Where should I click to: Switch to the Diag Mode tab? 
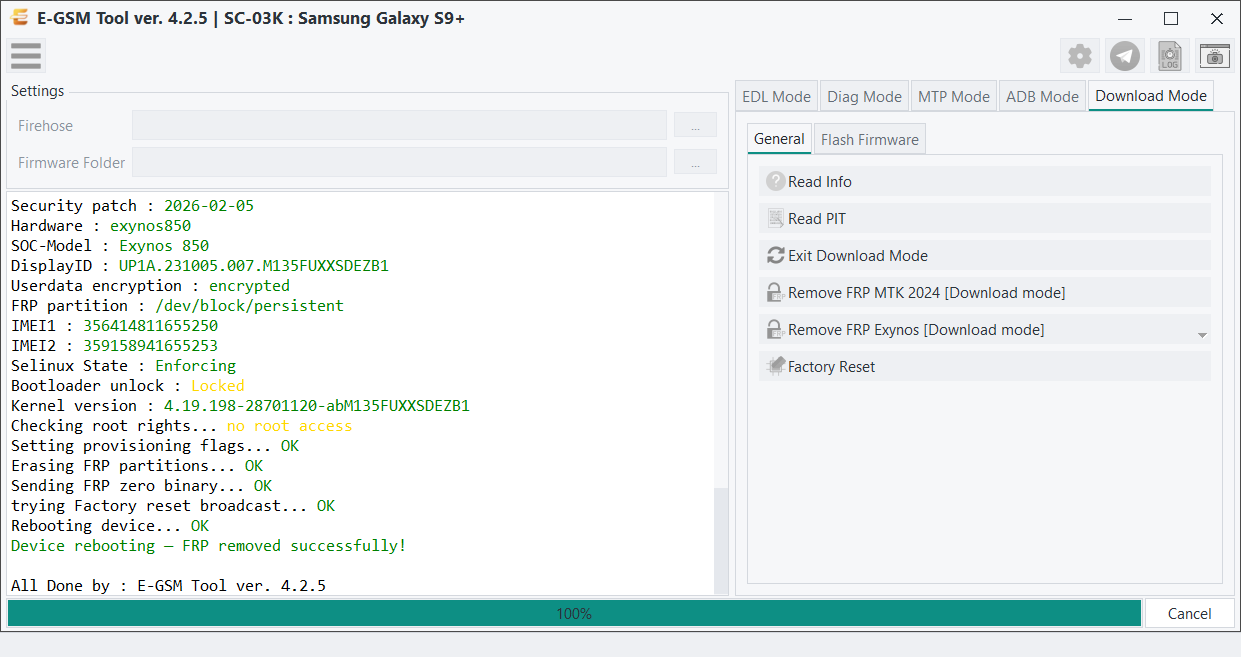point(864,96)
